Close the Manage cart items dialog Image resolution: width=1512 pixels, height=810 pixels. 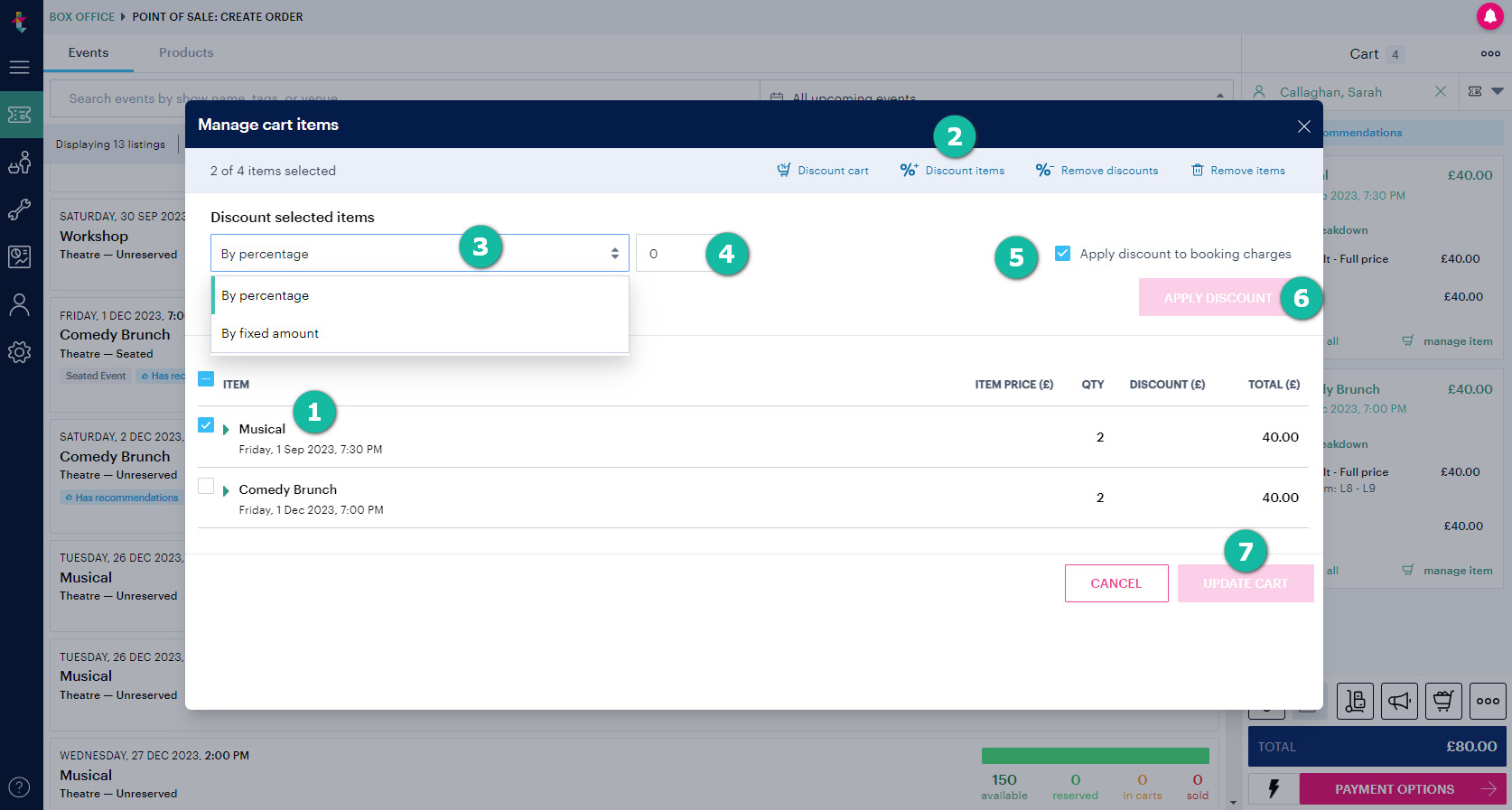point(1303,126)
